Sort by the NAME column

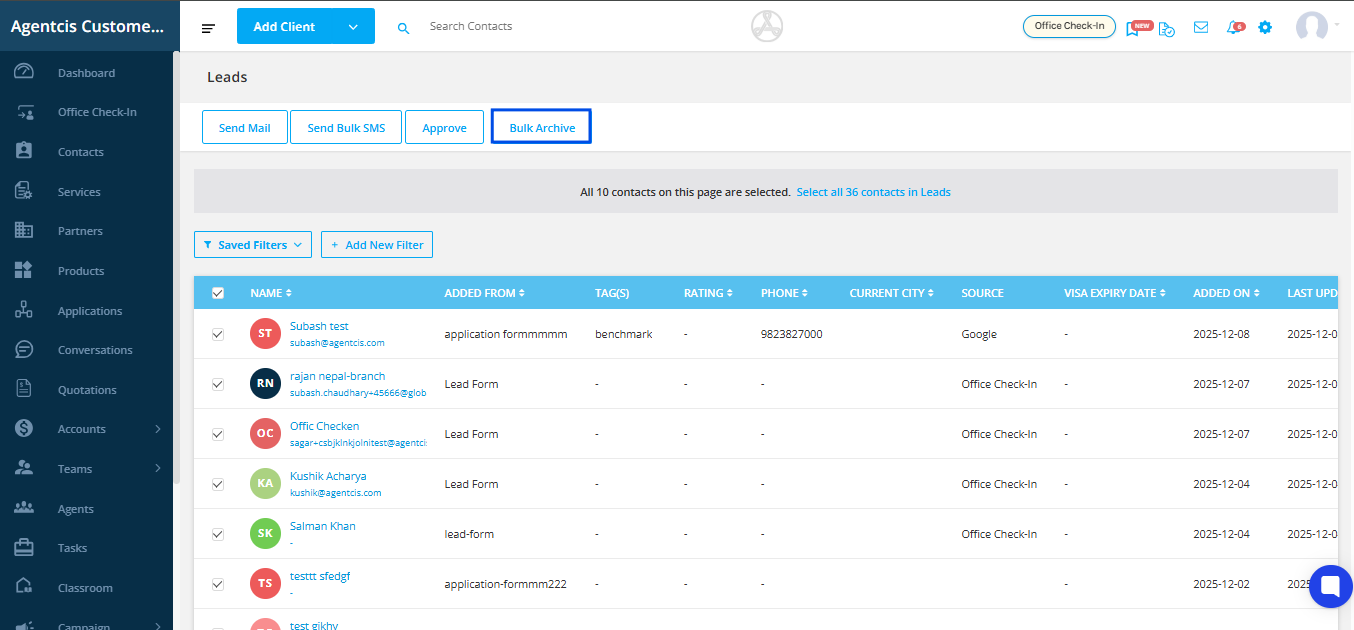tap(271, 293)
